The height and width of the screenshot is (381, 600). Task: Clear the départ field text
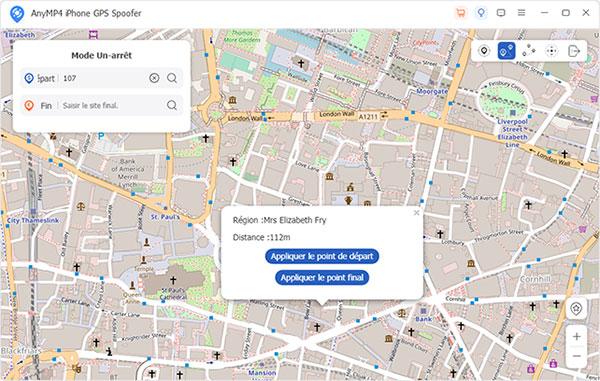[154, 78]
